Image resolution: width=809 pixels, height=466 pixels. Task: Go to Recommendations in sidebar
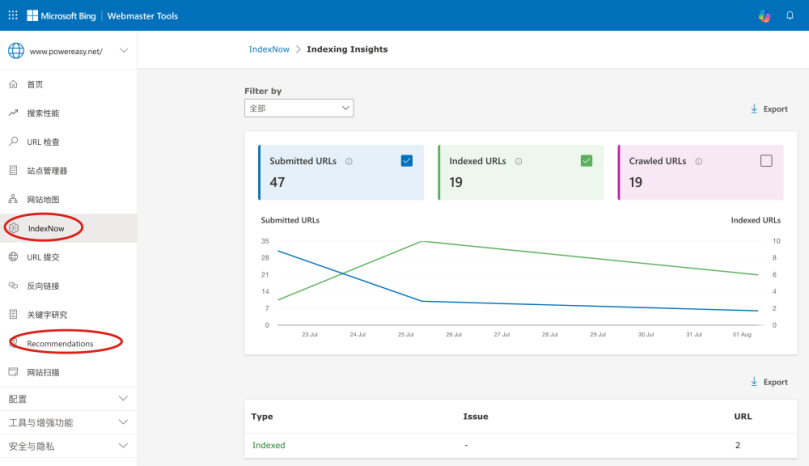click(60, 344)
